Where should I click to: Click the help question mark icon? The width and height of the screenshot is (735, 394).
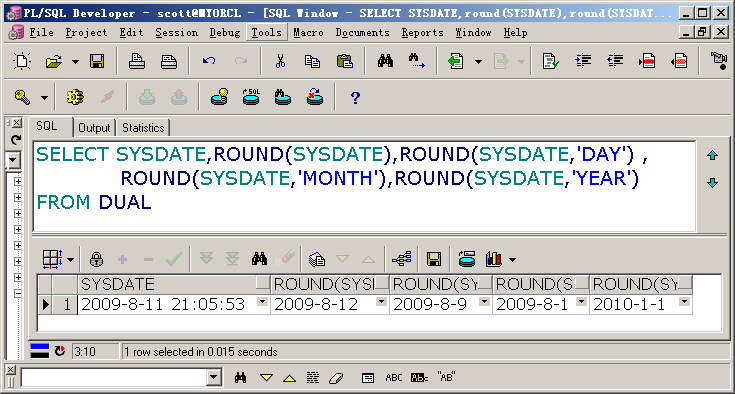pyautogui.click(x=355, y=98)
